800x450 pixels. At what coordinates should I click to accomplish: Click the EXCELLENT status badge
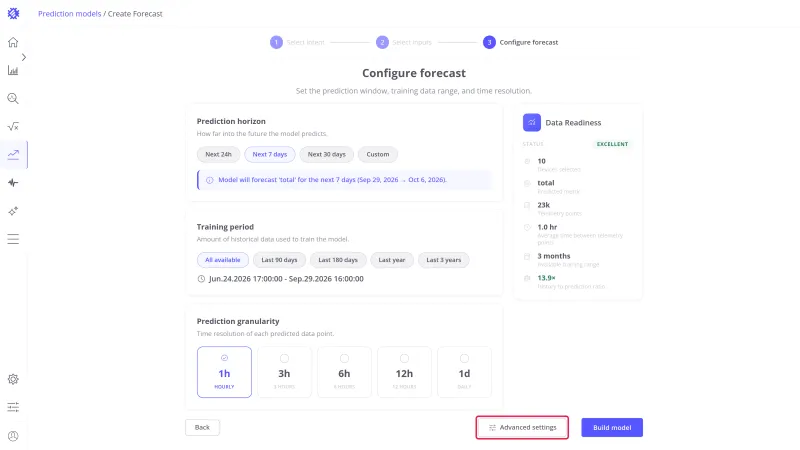pos(612,144)
